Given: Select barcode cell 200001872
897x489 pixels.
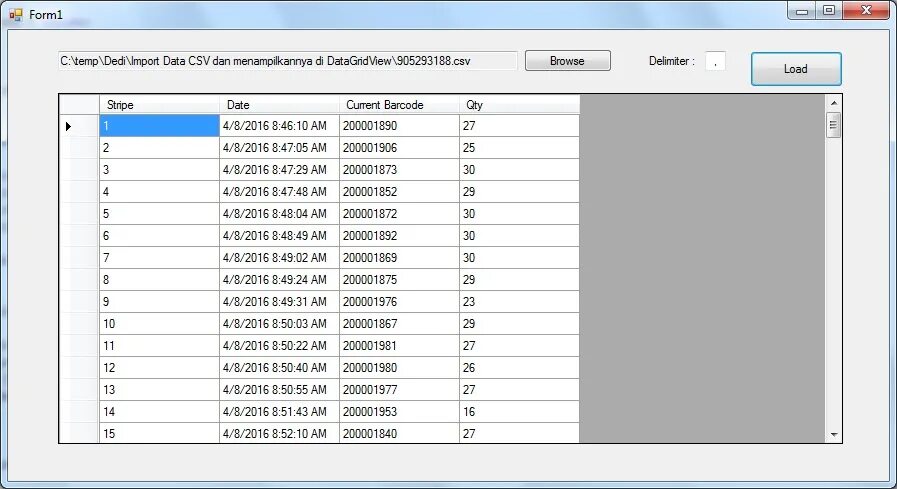Looking at the screenshot, I should (x=399, y=214).
